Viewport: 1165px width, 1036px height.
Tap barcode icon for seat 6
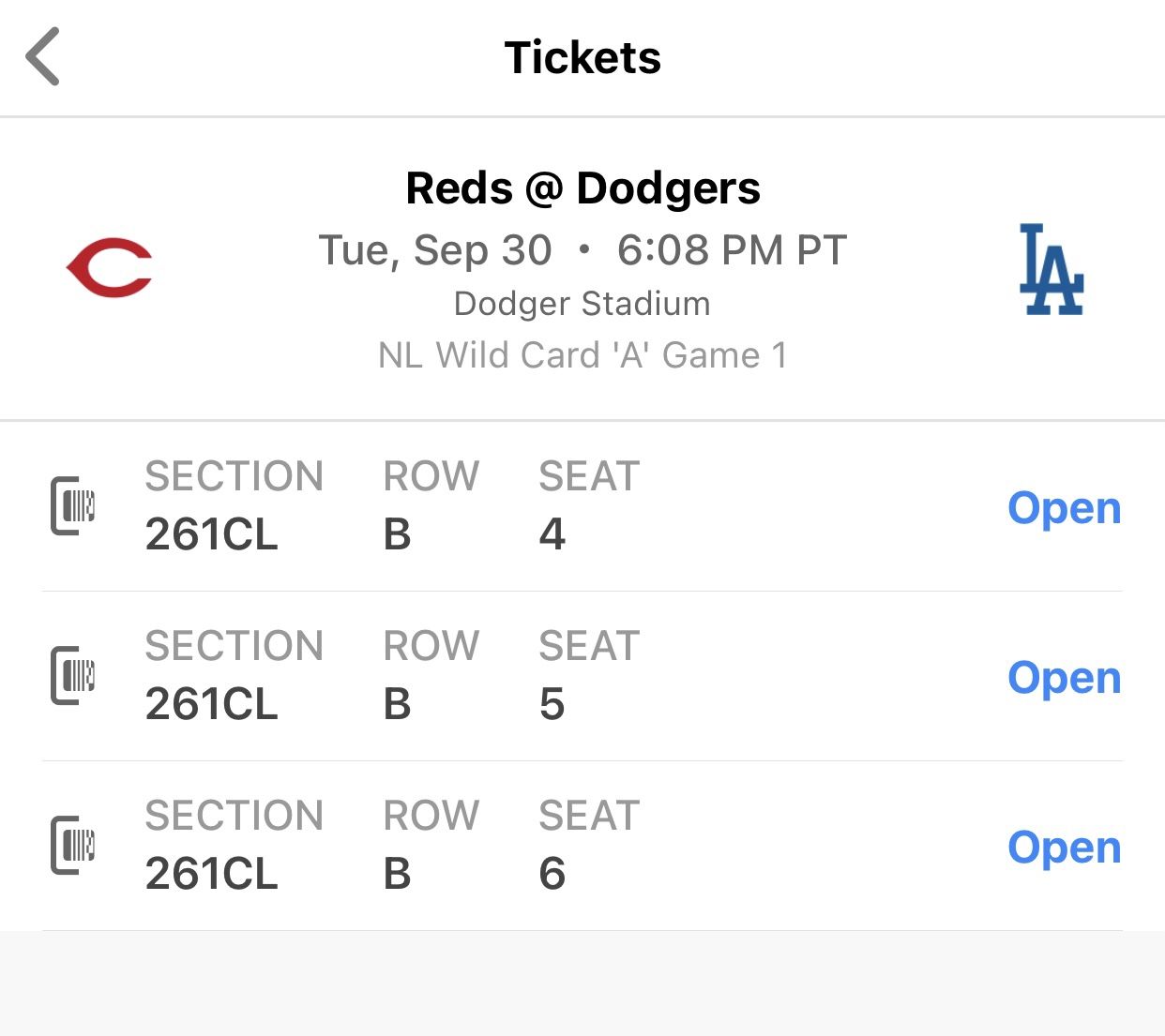(x=73, y=846)
